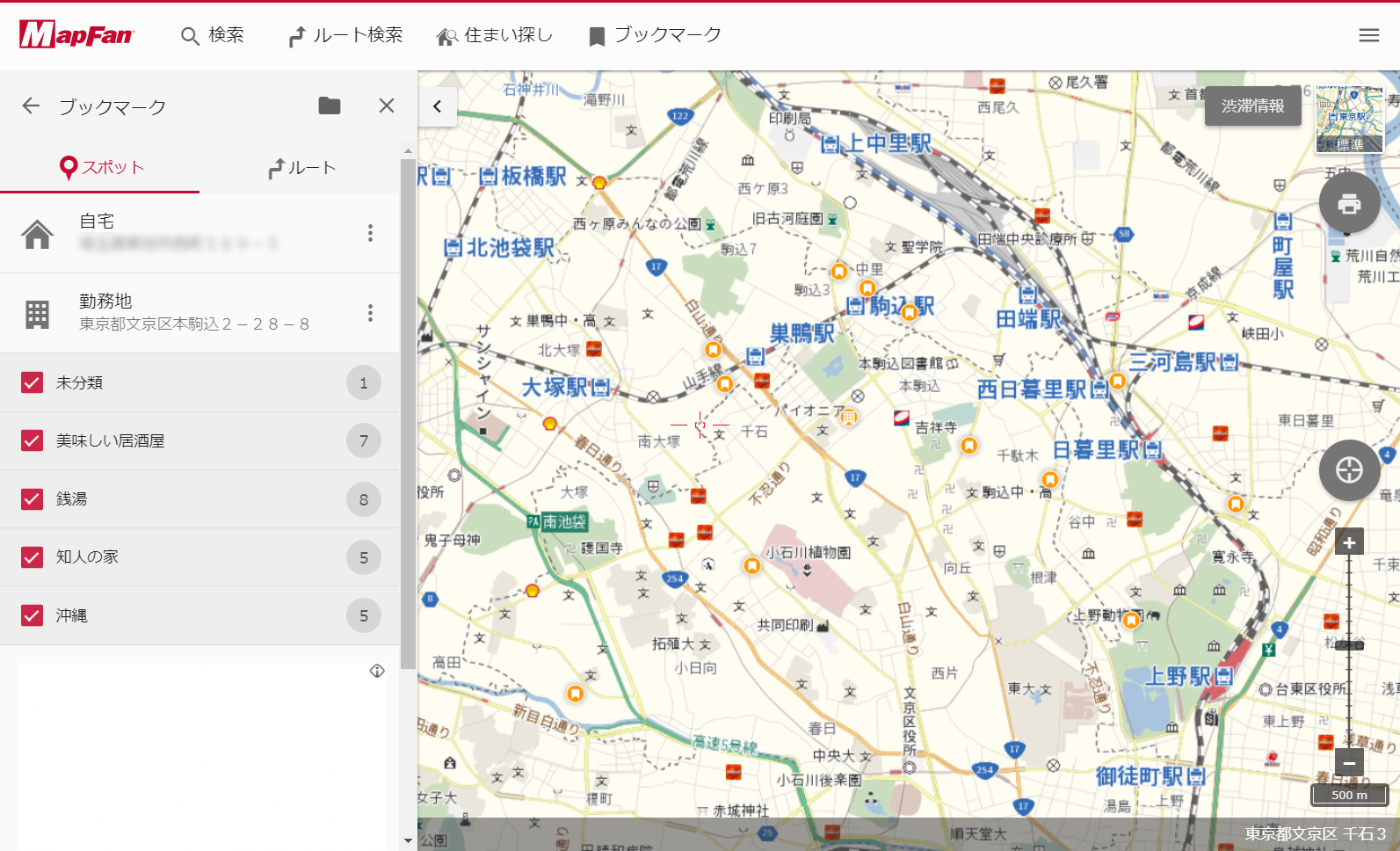Click the home icon beside 自宅
This screenshot has height=851, width=1400.
pyautogui.click(x=37, y=235)
